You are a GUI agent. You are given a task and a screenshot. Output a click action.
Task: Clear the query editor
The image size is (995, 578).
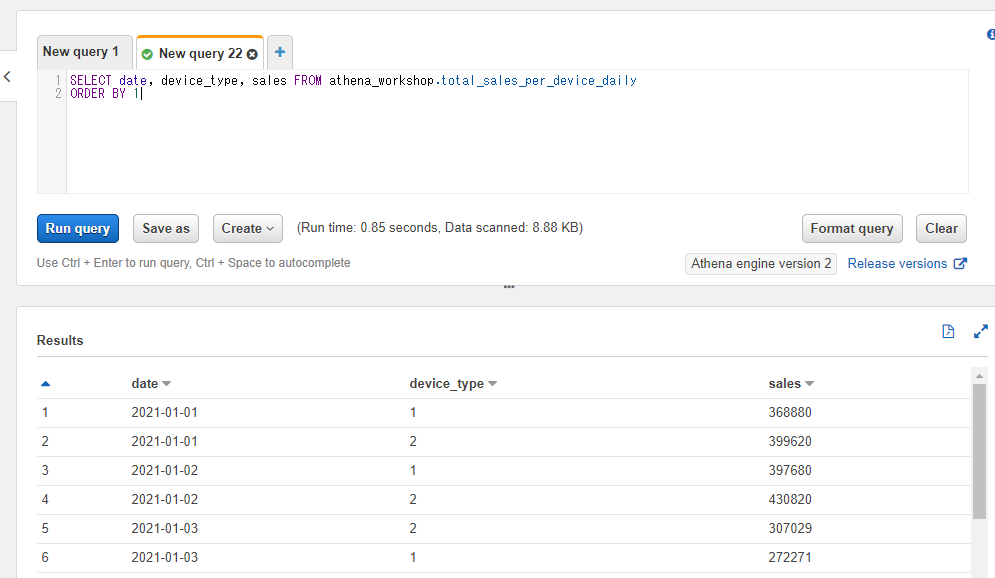941,229
